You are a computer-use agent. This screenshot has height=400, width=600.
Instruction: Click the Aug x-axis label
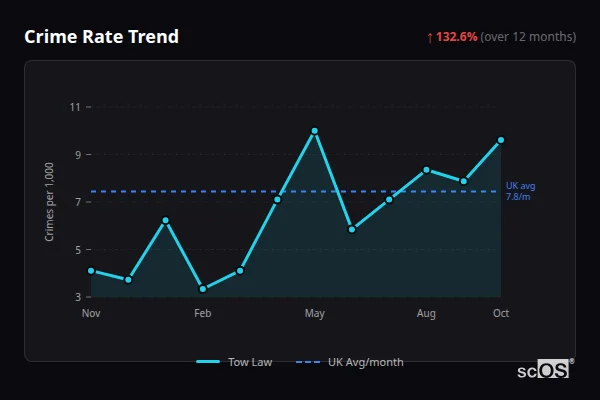click(x=426, y=313)
